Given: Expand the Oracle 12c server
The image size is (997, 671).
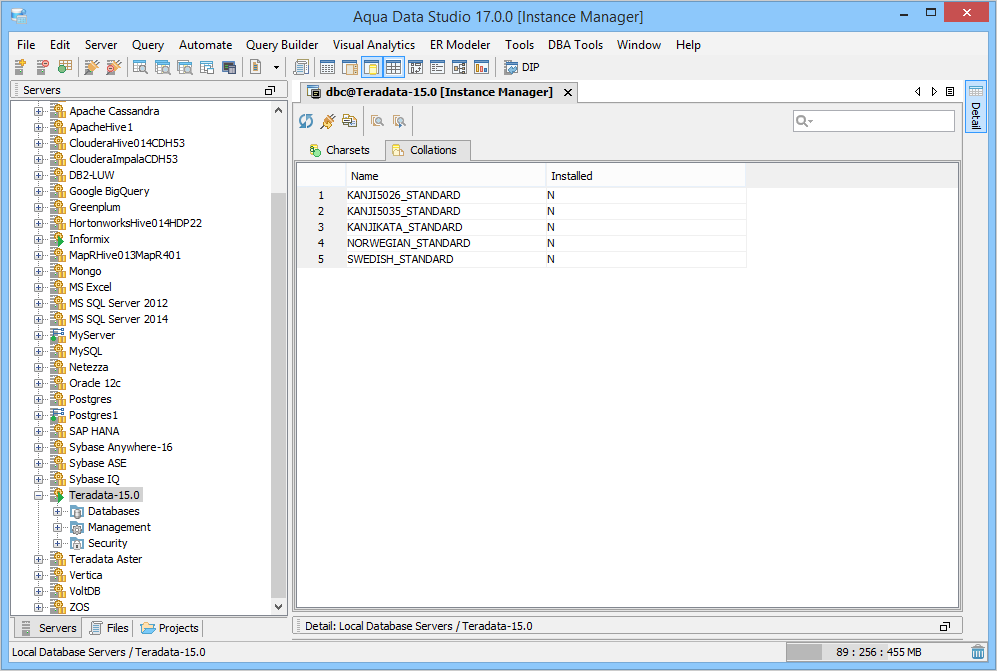Looking at the screenshot, I should (39, 384).
